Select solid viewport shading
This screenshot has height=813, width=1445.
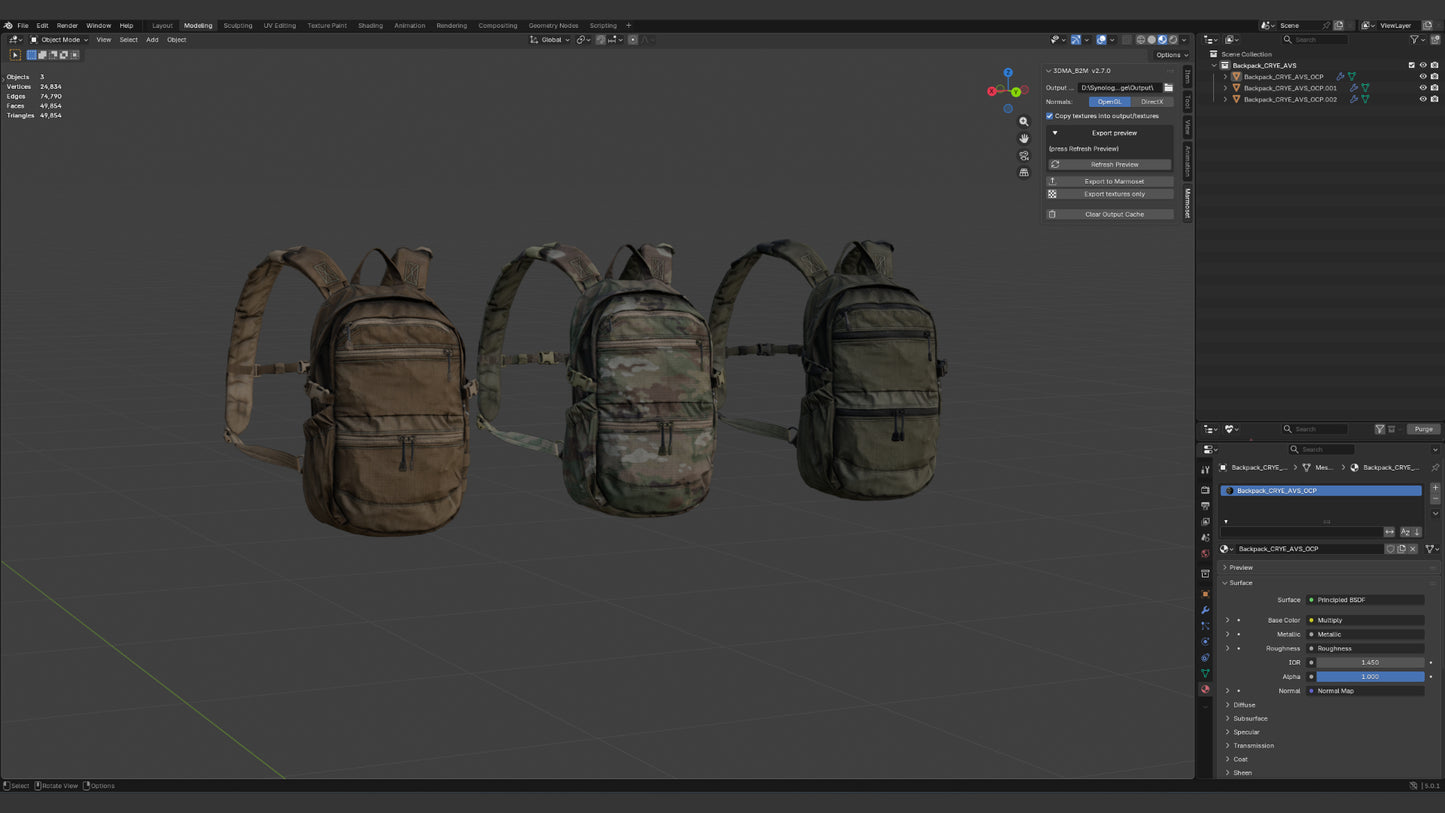[x=1152, y=40]
